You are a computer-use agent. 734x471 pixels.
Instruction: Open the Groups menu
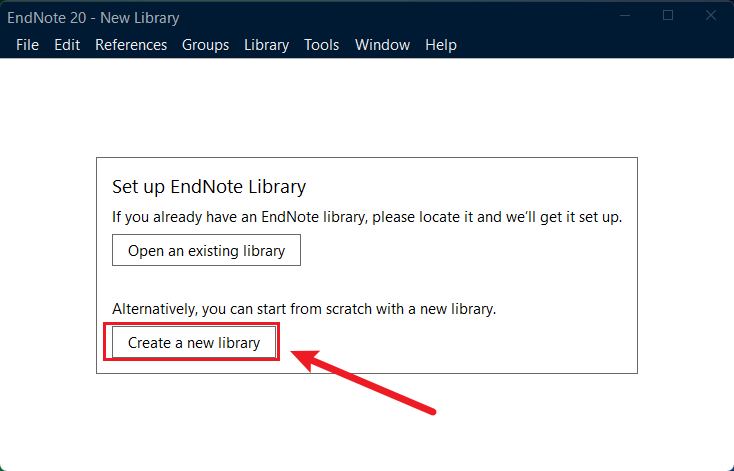point(206,45)
